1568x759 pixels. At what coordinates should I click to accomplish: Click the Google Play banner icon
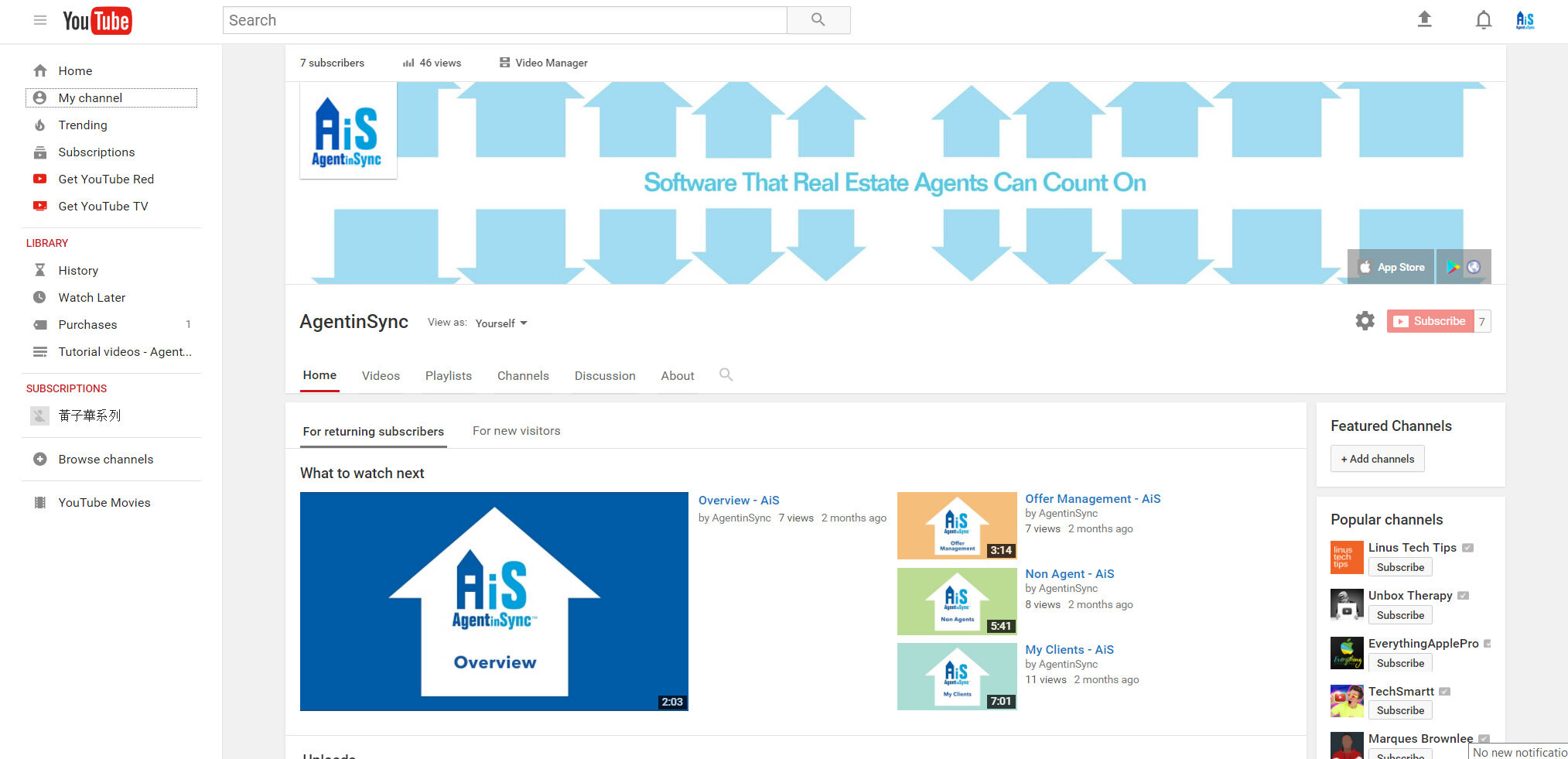tap(1453, 267)
